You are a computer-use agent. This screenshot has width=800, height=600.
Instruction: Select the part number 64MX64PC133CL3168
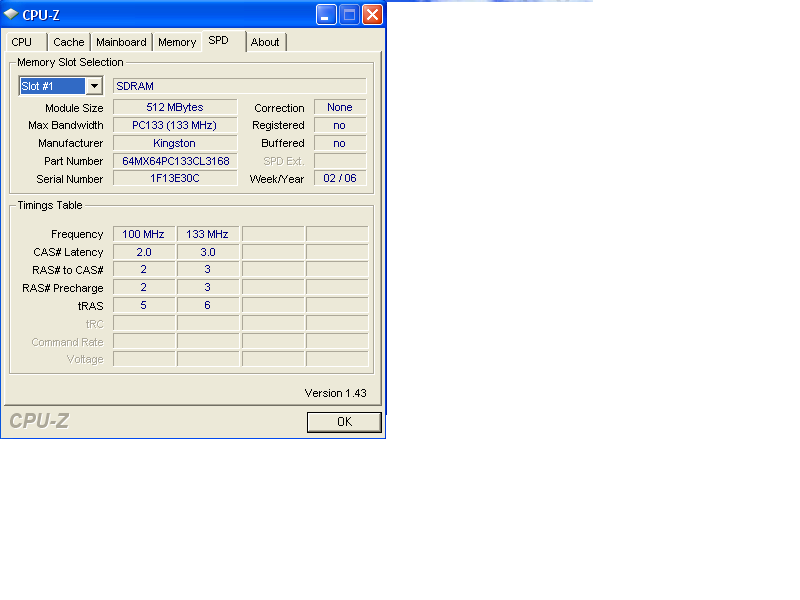(175, 161)
